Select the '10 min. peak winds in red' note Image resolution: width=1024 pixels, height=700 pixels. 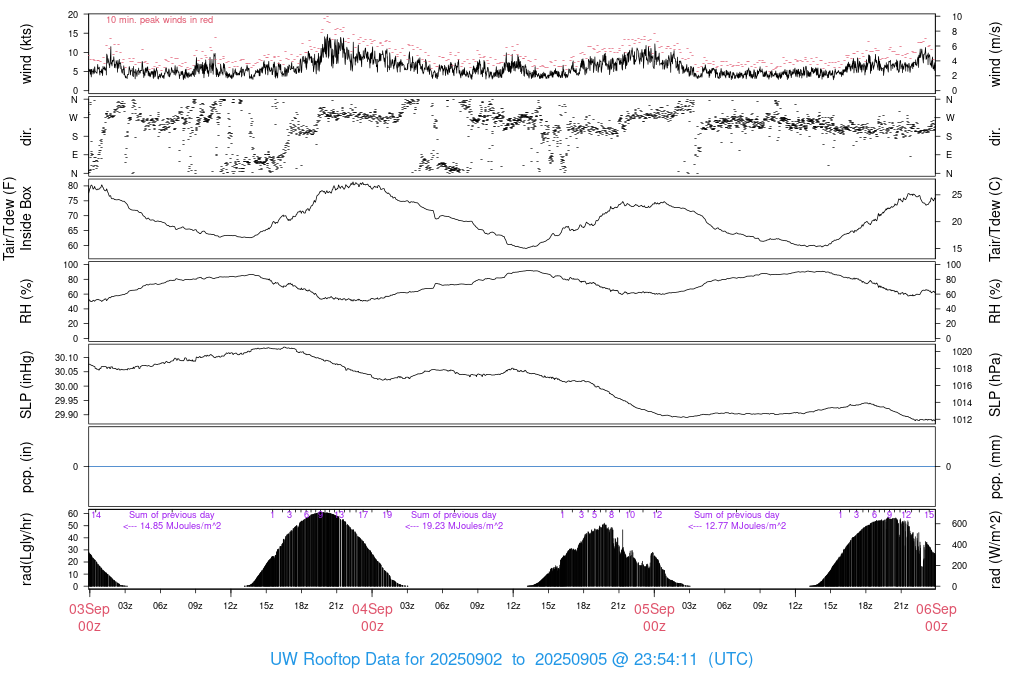[159, 20]
